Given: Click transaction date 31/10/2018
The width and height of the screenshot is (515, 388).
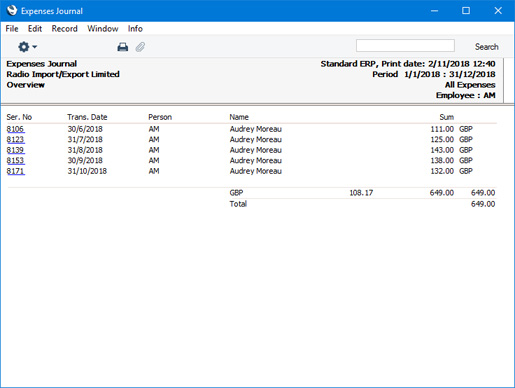Looking at the screenshot, I should coord(87,171).
